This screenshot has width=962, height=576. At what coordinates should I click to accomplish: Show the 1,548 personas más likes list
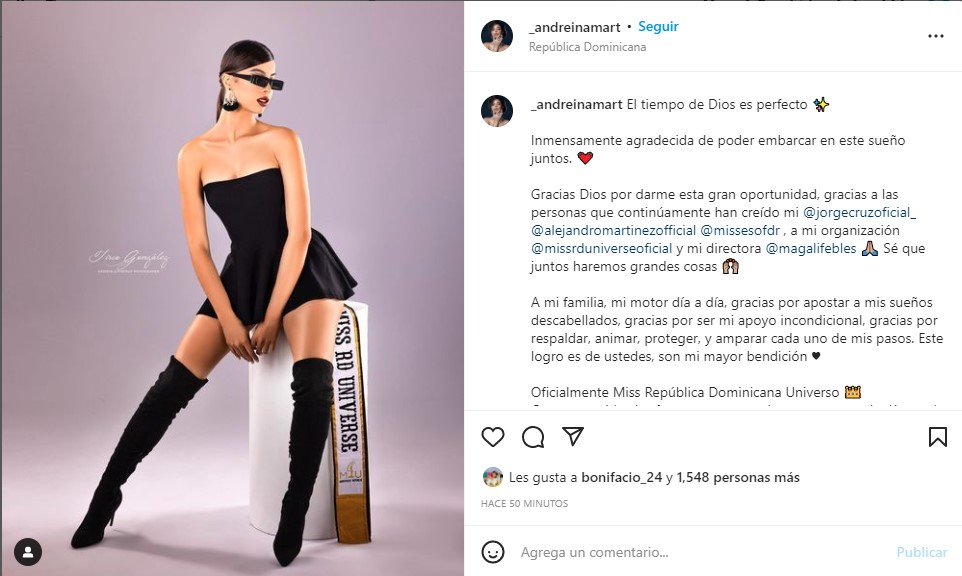(738, 477)
